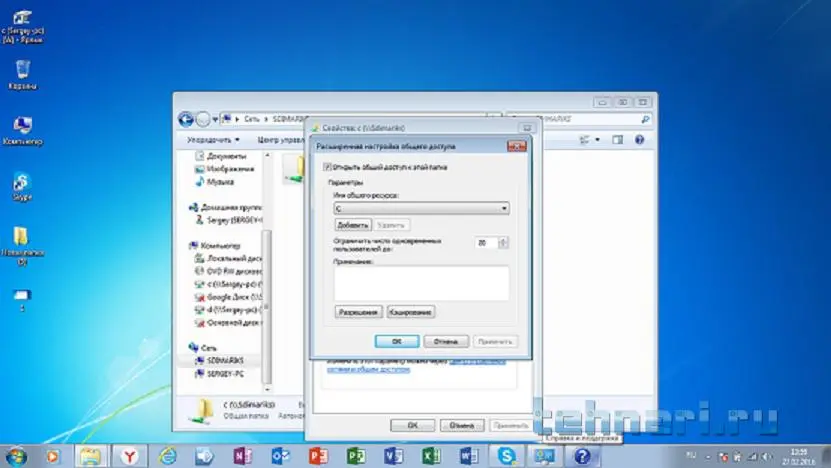Click the Explorer help question-mark icon
The image size is (831, 468).
pyautogui.click(x=640, y=140)
